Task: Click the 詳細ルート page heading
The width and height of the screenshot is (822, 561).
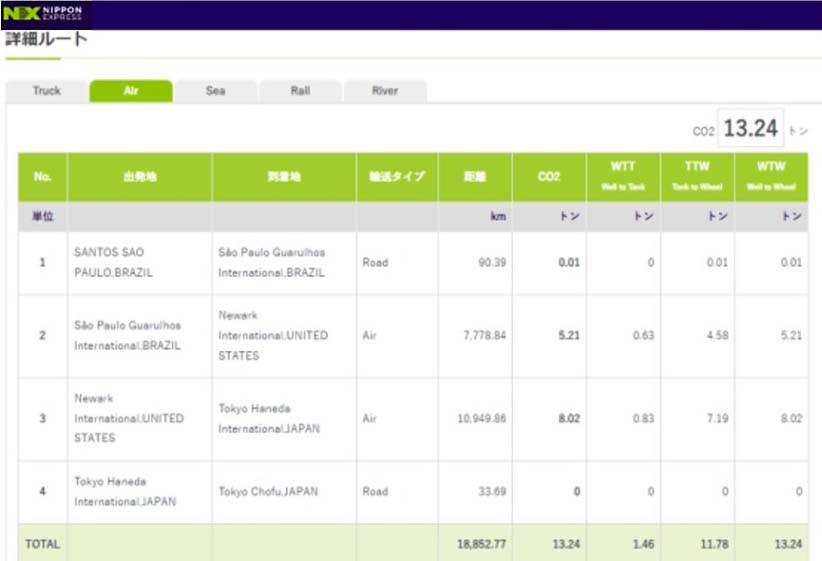Action: click(46, 39)
